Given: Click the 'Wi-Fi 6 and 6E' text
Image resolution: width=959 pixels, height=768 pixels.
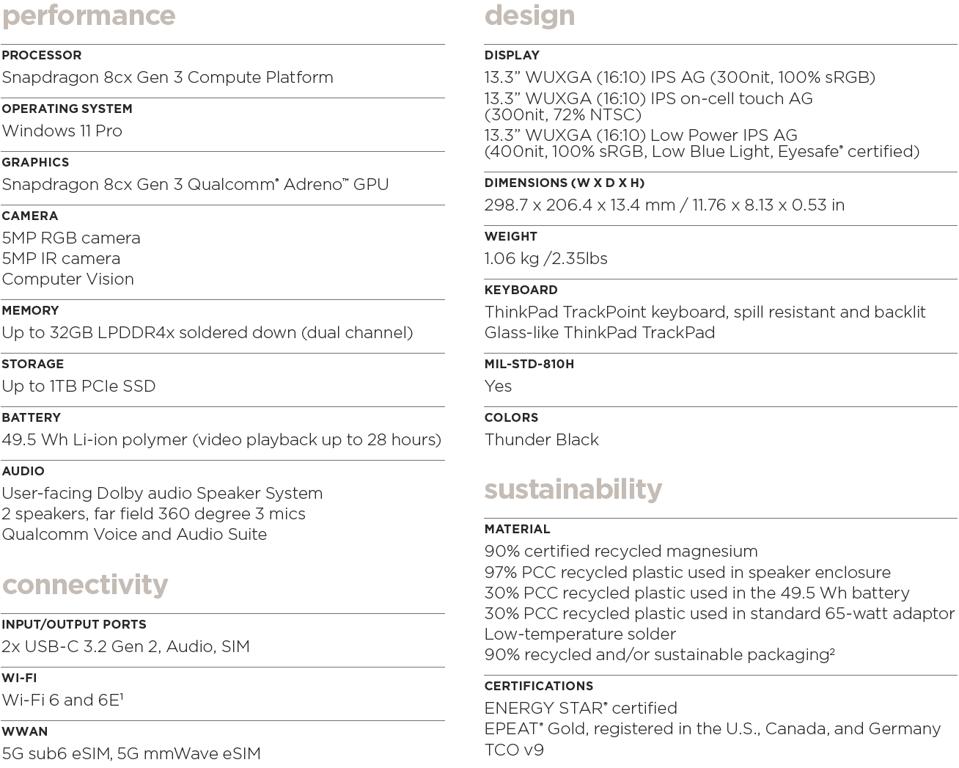Looking at the screenshot, I should (60, 700).
